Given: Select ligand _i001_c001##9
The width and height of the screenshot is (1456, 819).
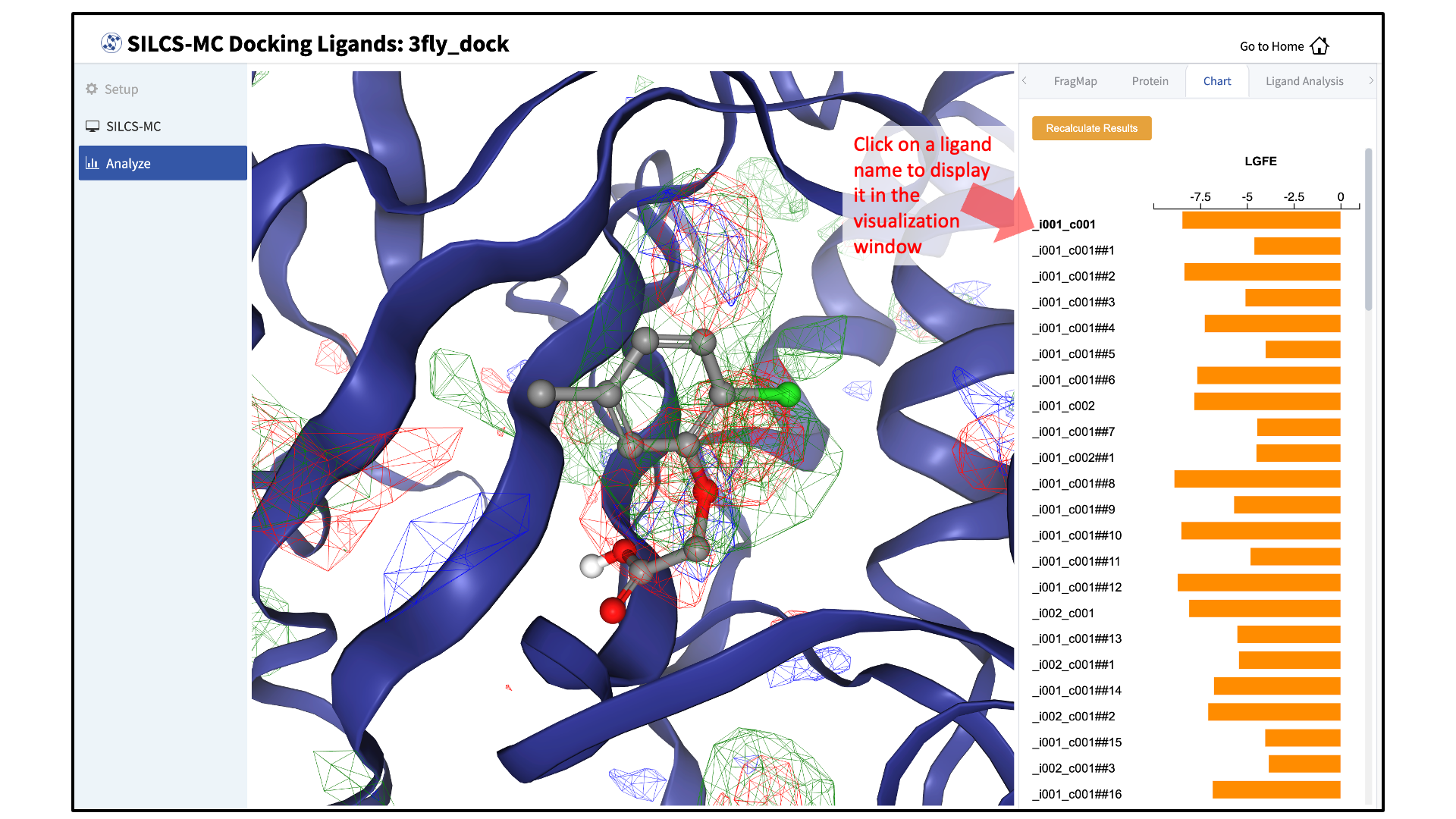Looking at the screenshot, I should coord(1074,510).
